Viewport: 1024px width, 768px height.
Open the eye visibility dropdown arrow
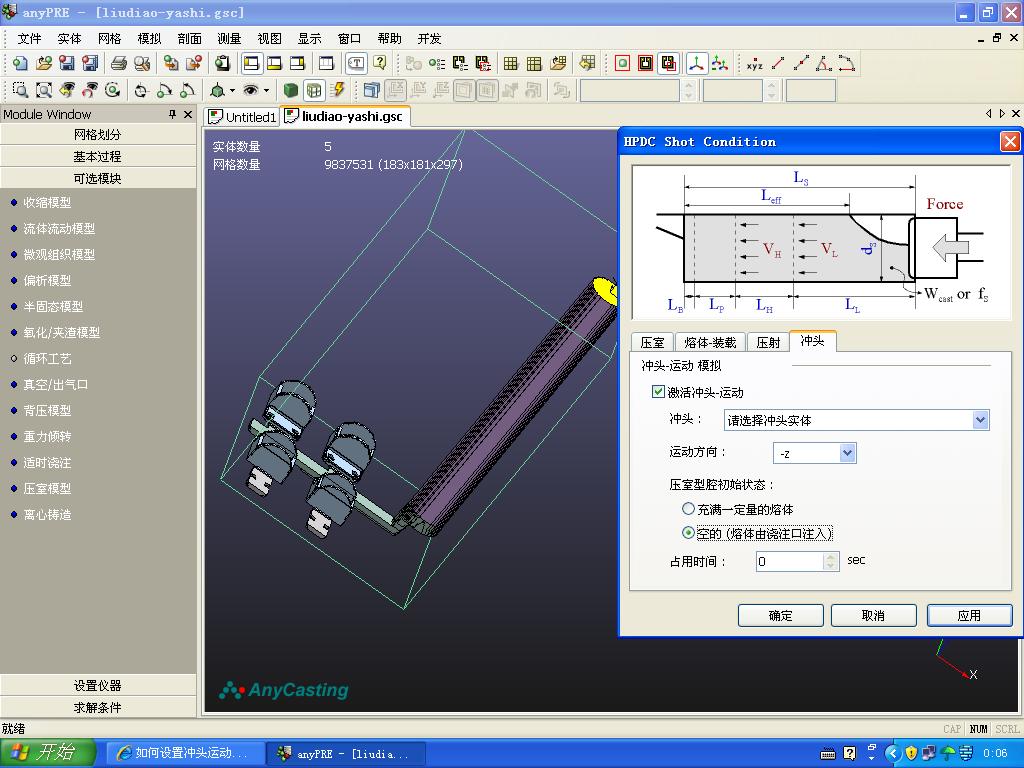pos(266,90)
